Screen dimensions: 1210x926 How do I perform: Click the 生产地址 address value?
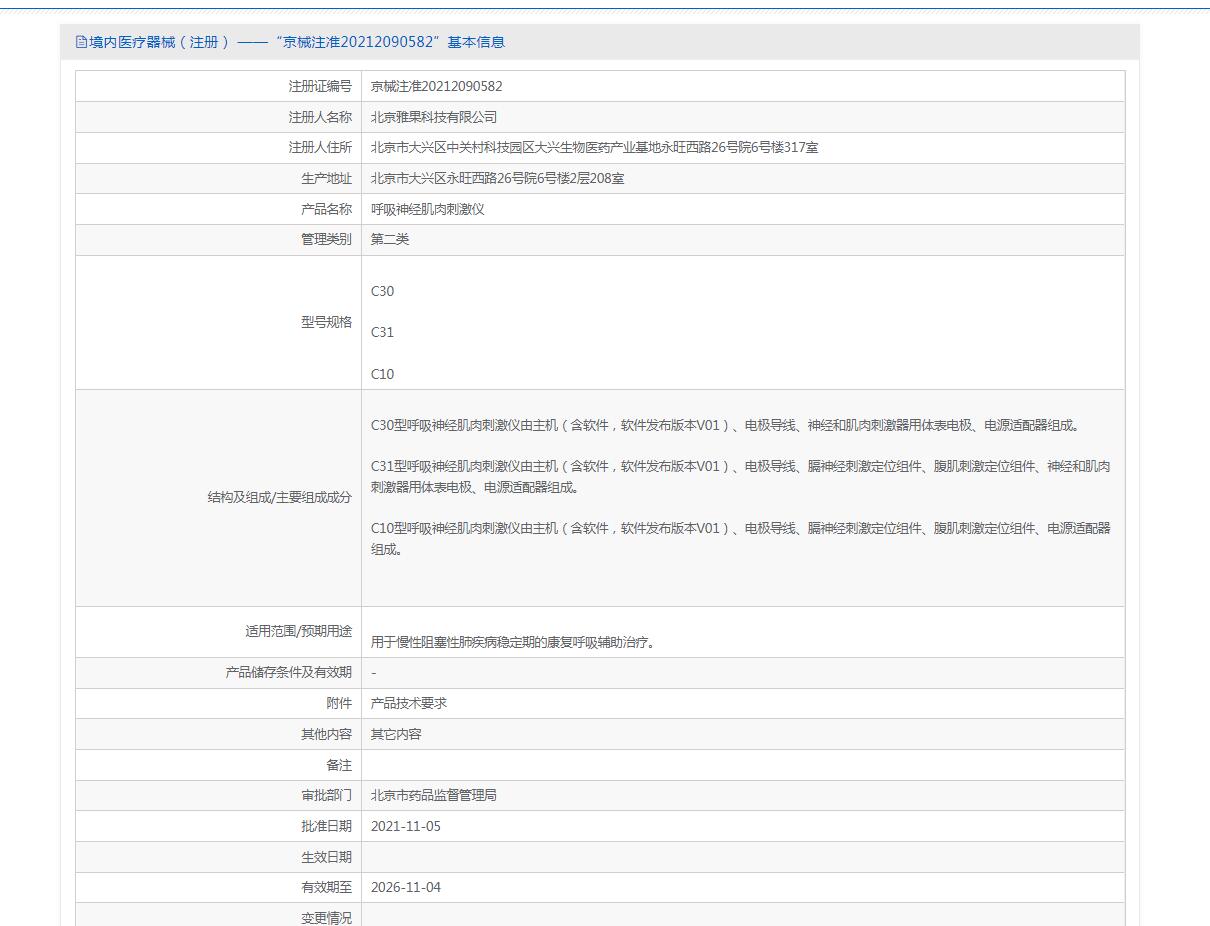click(x=498, y=179)
